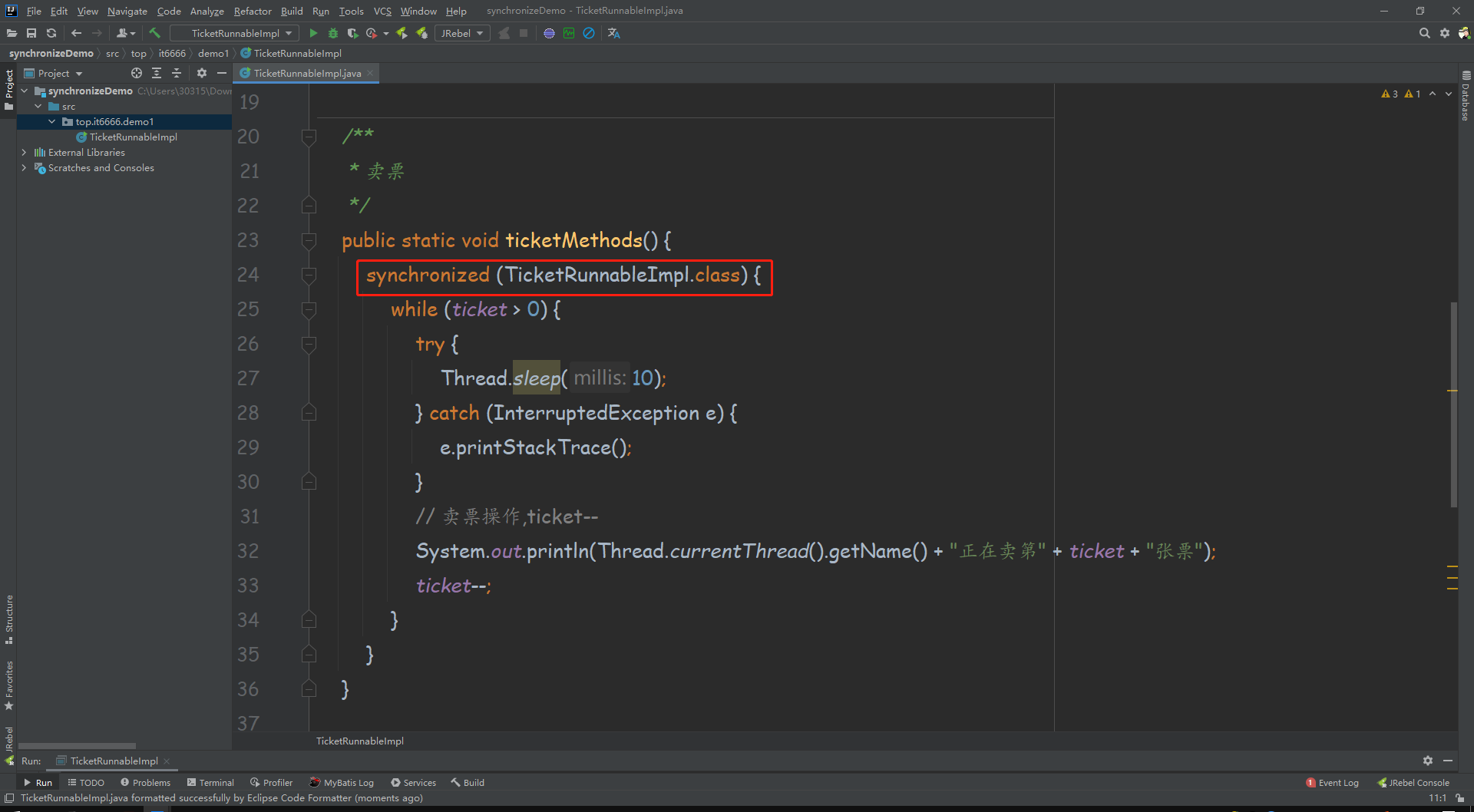Viewport: 1474px width, 812px height.
Task: Fold the while loop at line 25
Action: coord(309,309)
